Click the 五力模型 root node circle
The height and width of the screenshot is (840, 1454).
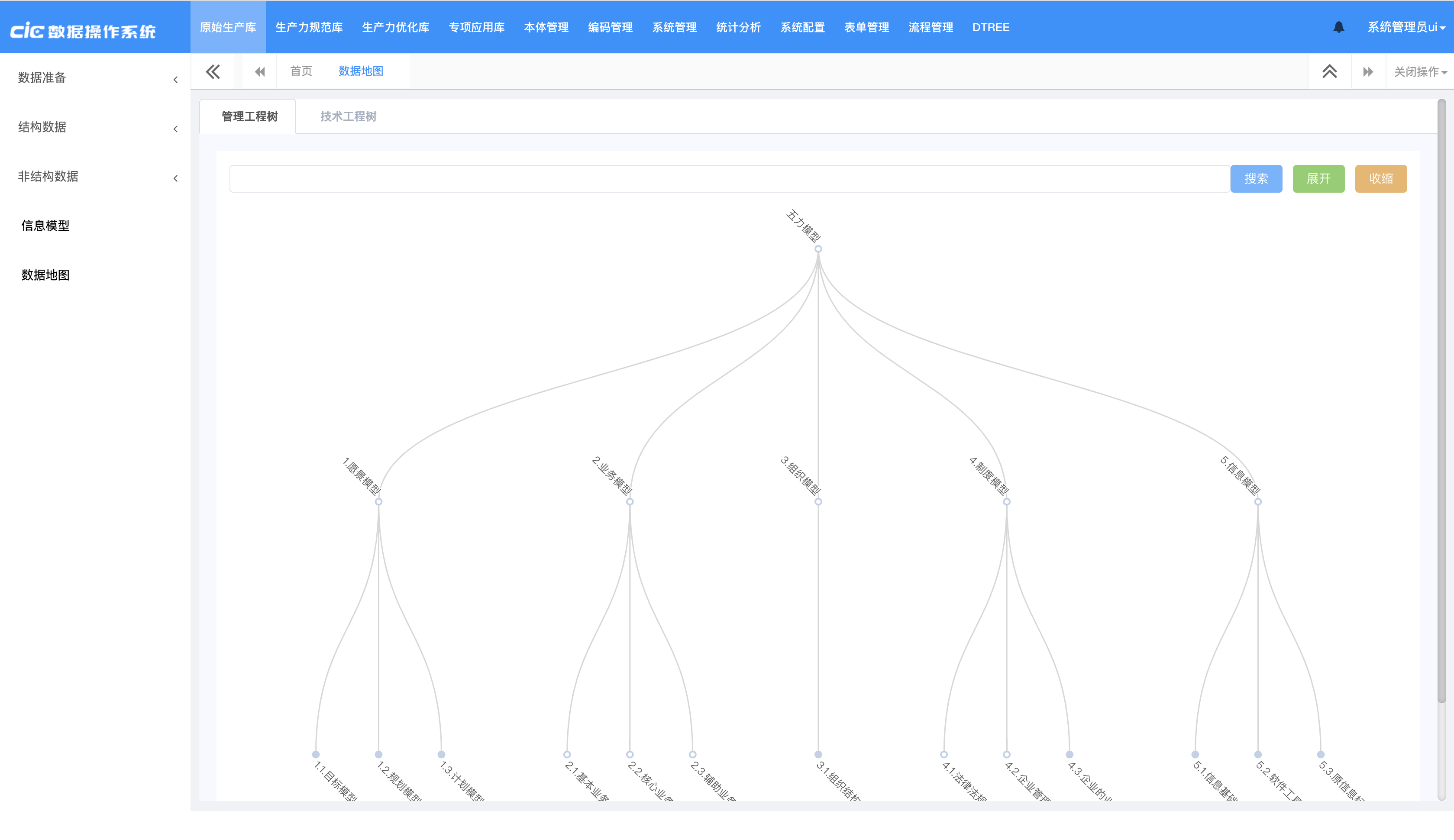tap(818, 249)
